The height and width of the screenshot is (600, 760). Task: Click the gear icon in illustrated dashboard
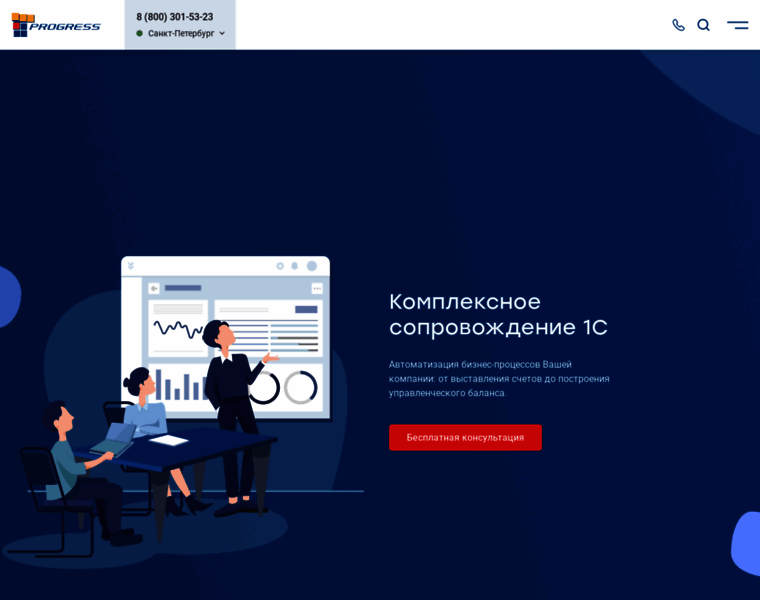[280, 266]
